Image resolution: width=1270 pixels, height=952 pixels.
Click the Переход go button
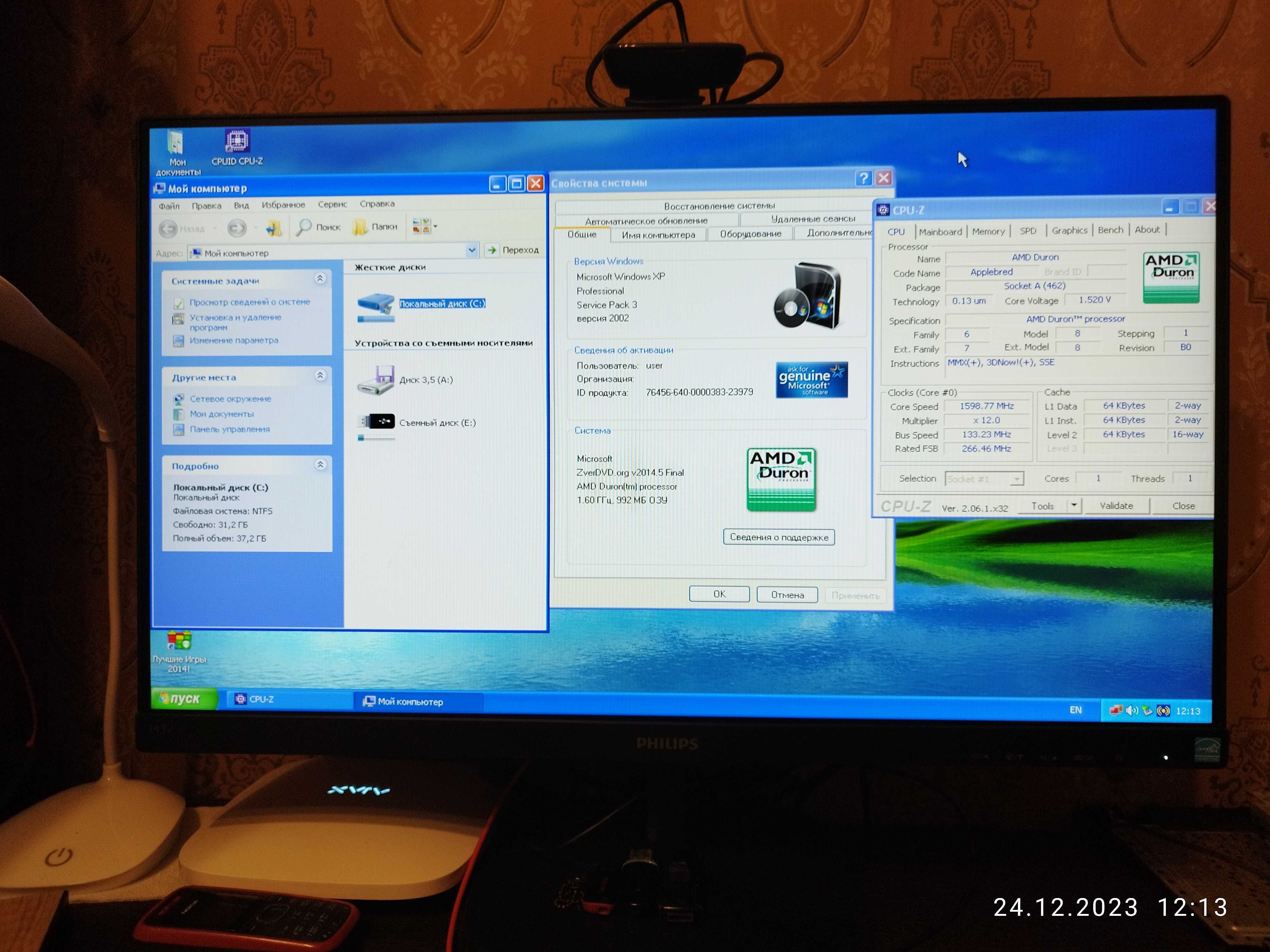513,250
